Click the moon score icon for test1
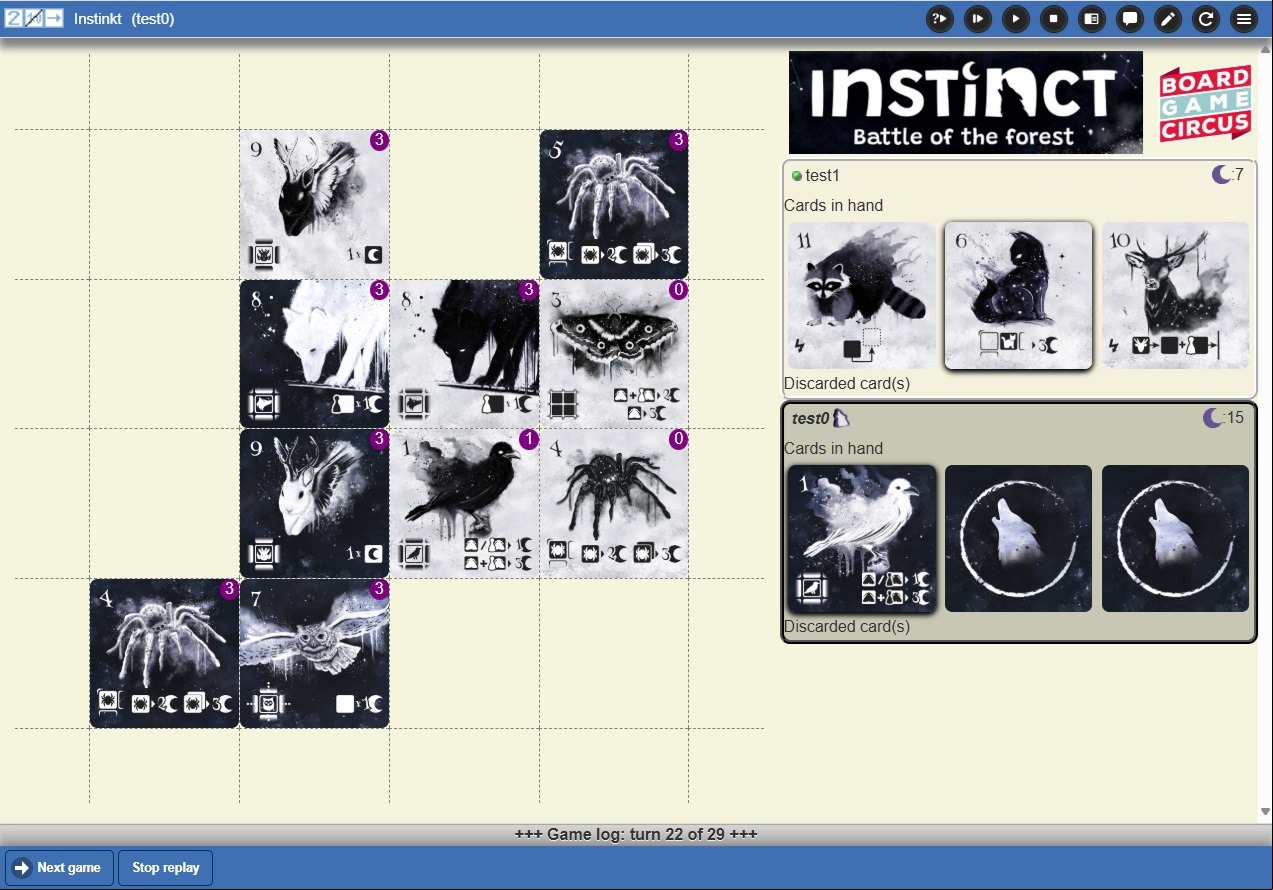Screen dimensions: 1273x890 pos(1221,175)
